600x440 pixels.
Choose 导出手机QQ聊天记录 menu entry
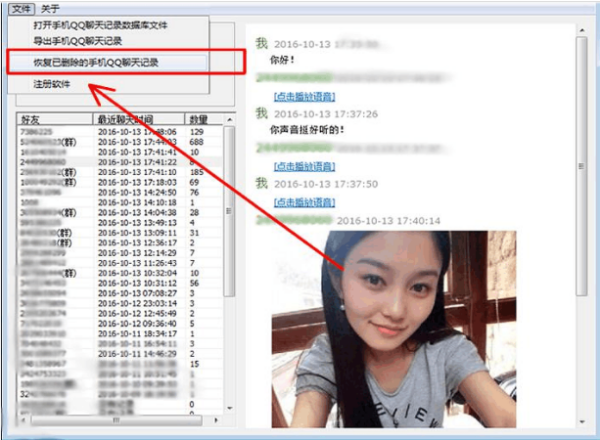click(x=78, y=41)
